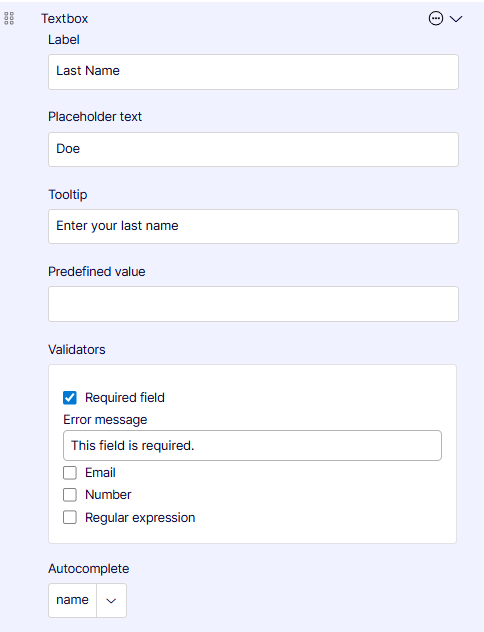The width and height of the screenshot is (484, 632).
Task: Click the Textbox section title
Action: pyautogui.click(x=64, y=19)
